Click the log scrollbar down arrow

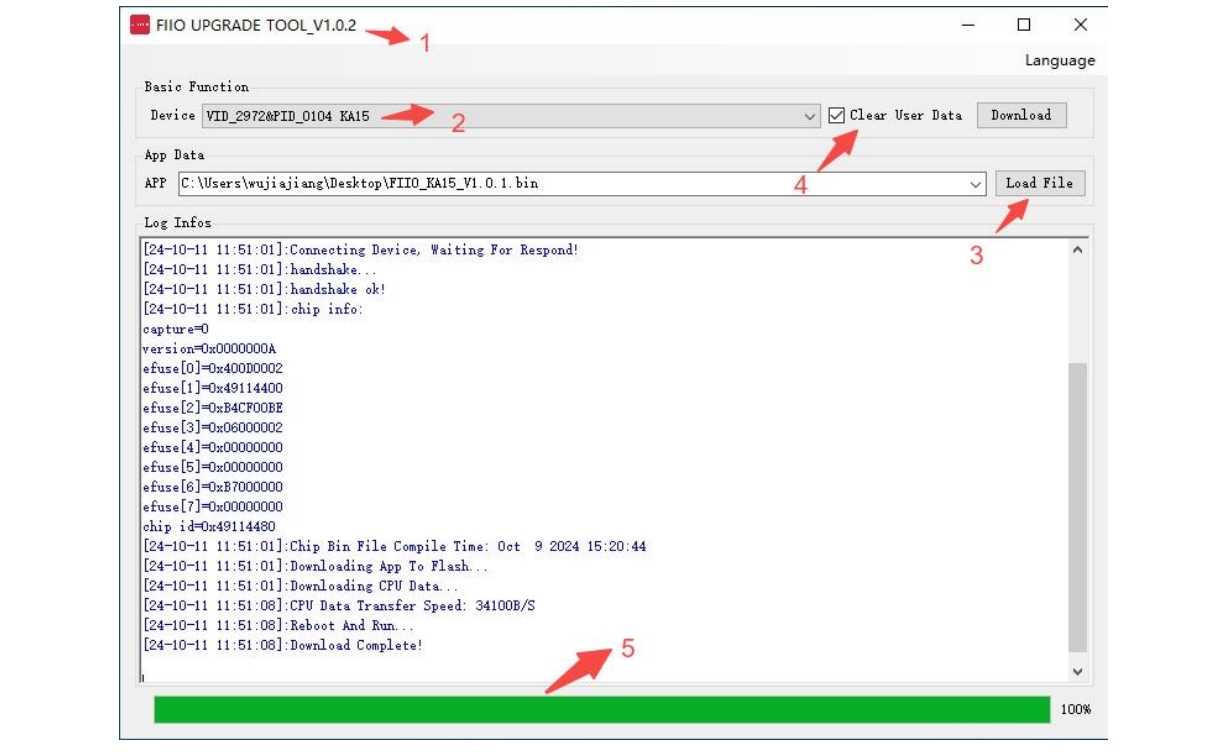point(1077,672)
